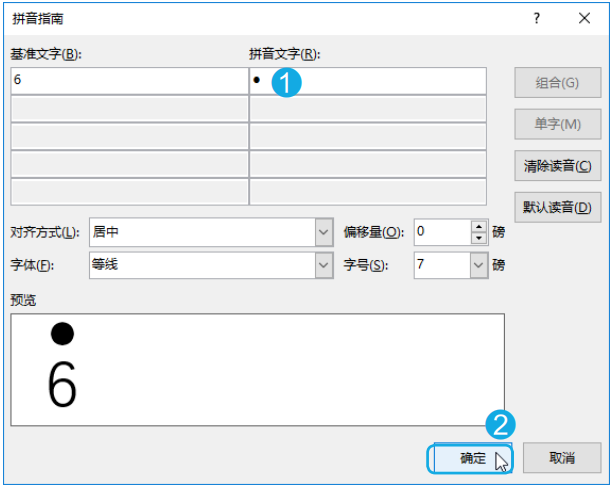The image size is (612, 488).
Task: Decrease 偏移量 with the down arrow
Action: point(478,238)
